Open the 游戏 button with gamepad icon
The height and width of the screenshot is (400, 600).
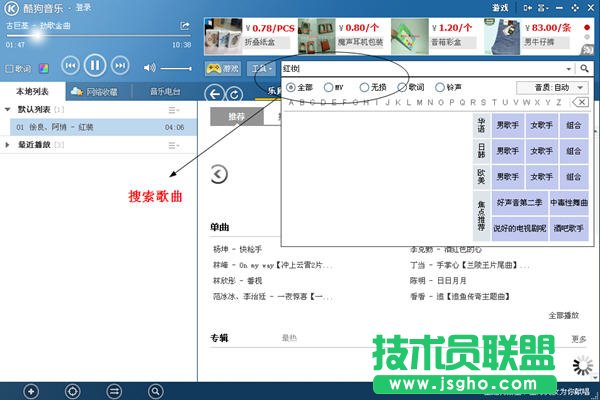[x=223, y=69]
